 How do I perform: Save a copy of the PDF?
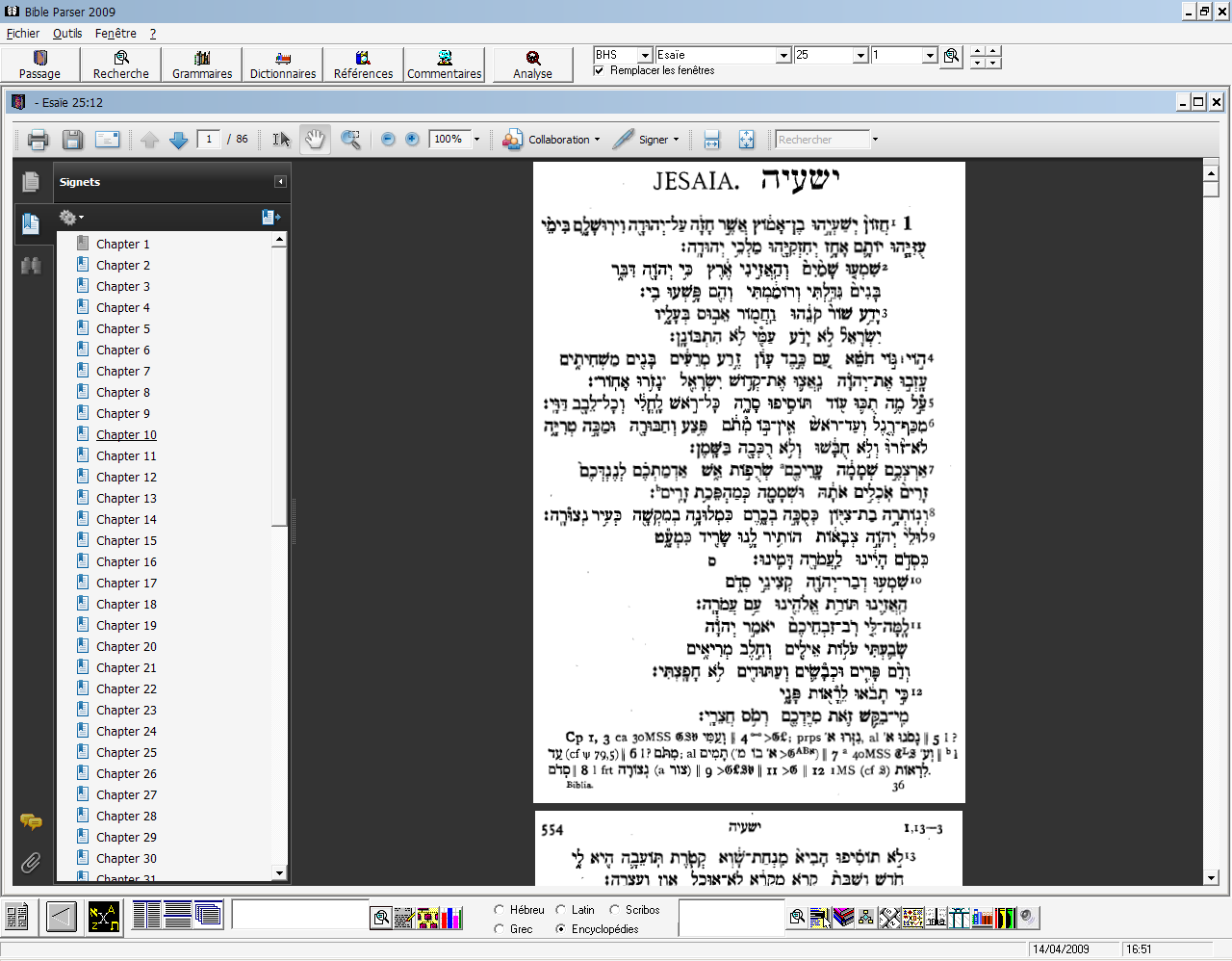click(x=72, y=140)
